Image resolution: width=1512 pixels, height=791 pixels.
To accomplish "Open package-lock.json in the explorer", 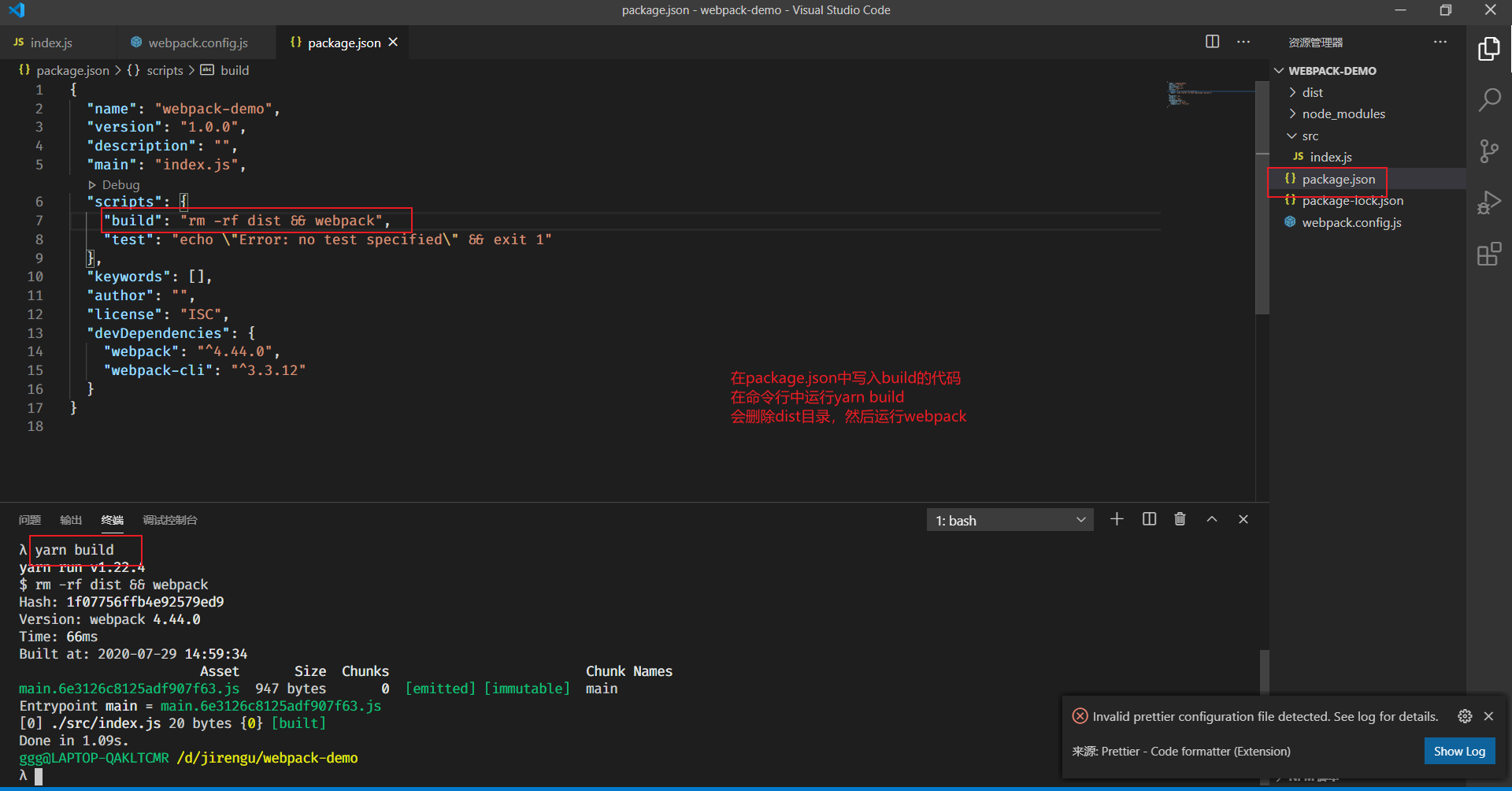I will 1368,201.
